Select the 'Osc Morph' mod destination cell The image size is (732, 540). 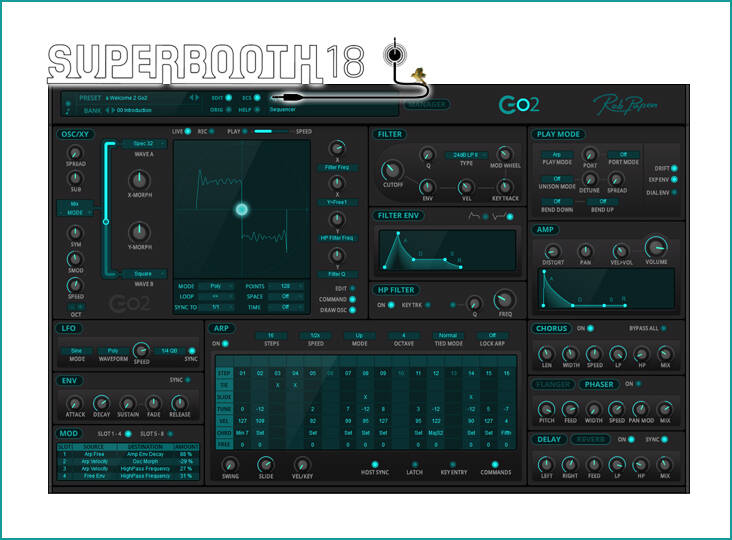(145, 461)
